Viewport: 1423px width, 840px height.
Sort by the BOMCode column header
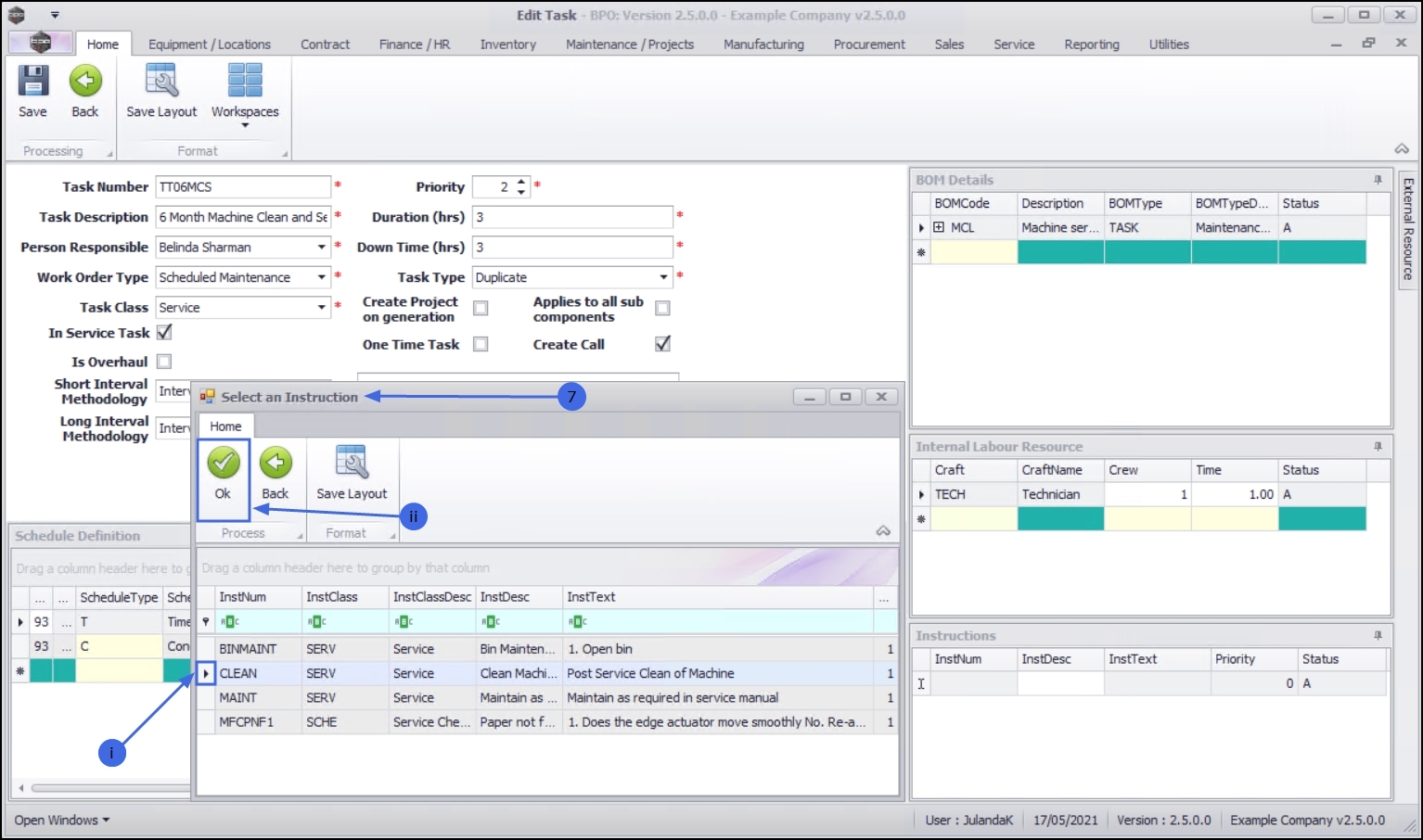pos(974,203)
